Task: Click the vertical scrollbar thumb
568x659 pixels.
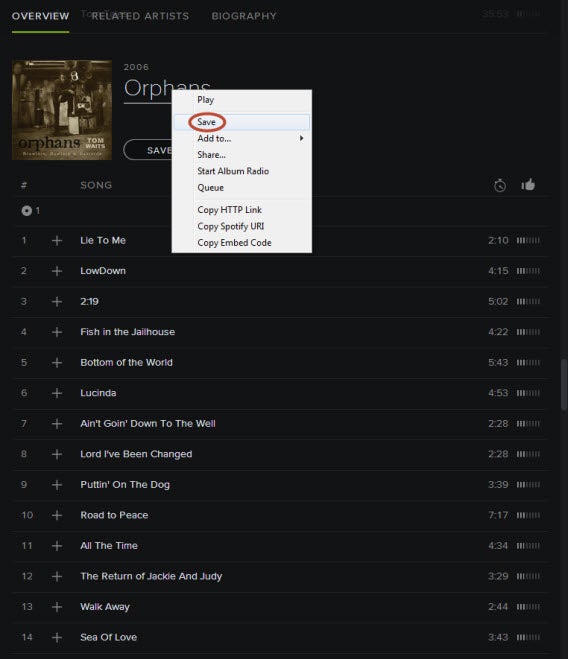Action: click(x=564, y=384)
